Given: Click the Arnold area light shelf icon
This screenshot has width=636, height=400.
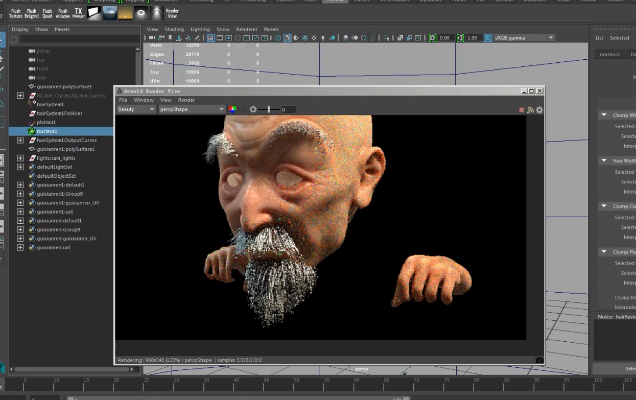Looking at the screenshot, I should (x=93, y=13).
